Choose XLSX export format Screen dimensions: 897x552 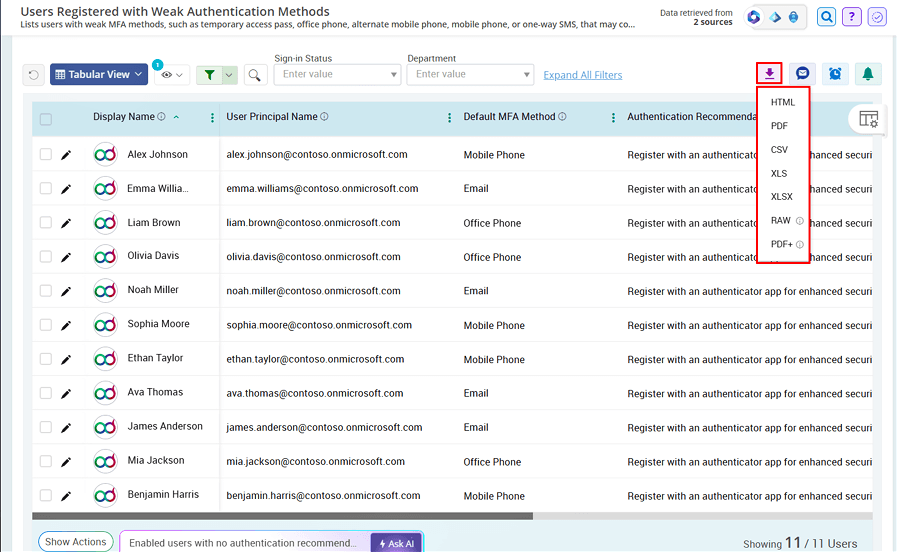(x=783, y=197)
